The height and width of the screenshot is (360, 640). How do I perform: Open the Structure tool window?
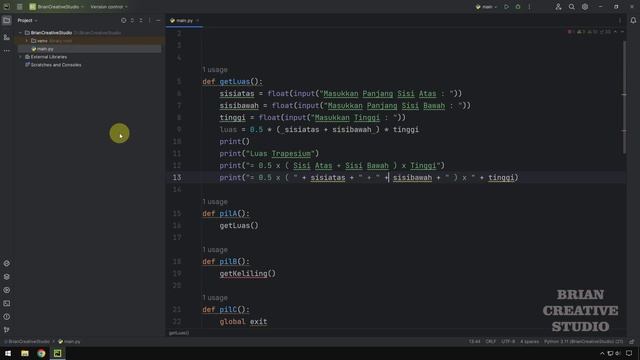(x=7, y=37)
